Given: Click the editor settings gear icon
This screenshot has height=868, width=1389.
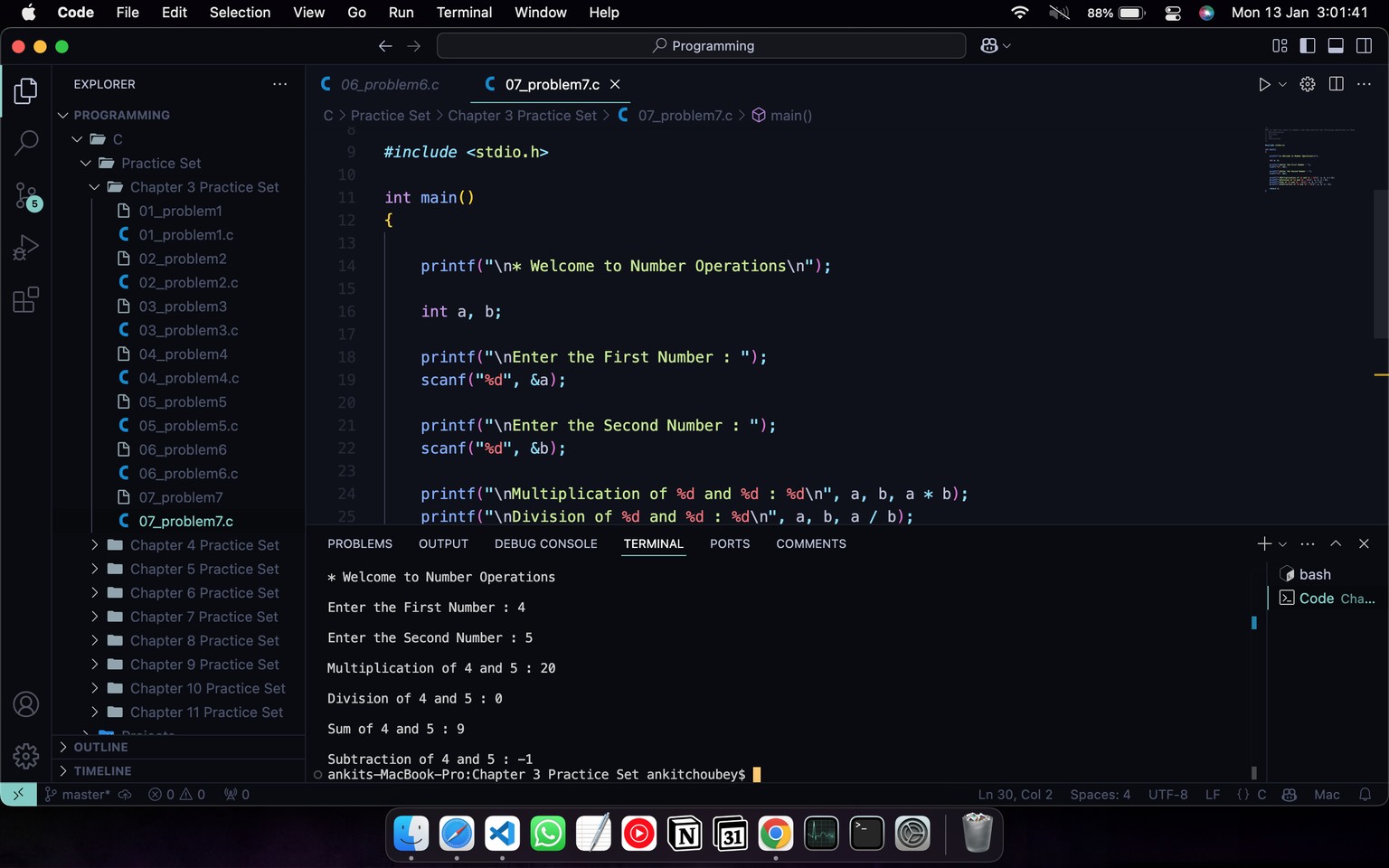Looking at the screenshot, I should click(x=1308, y=84).
